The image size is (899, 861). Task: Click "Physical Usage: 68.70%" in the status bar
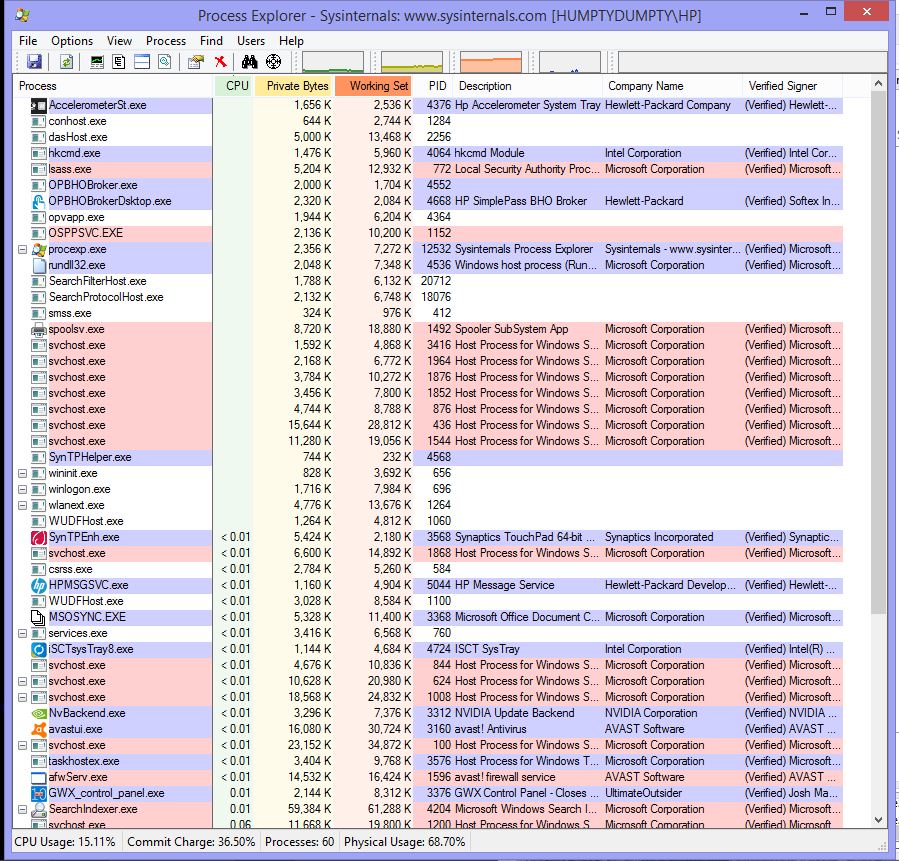point(404,842)
